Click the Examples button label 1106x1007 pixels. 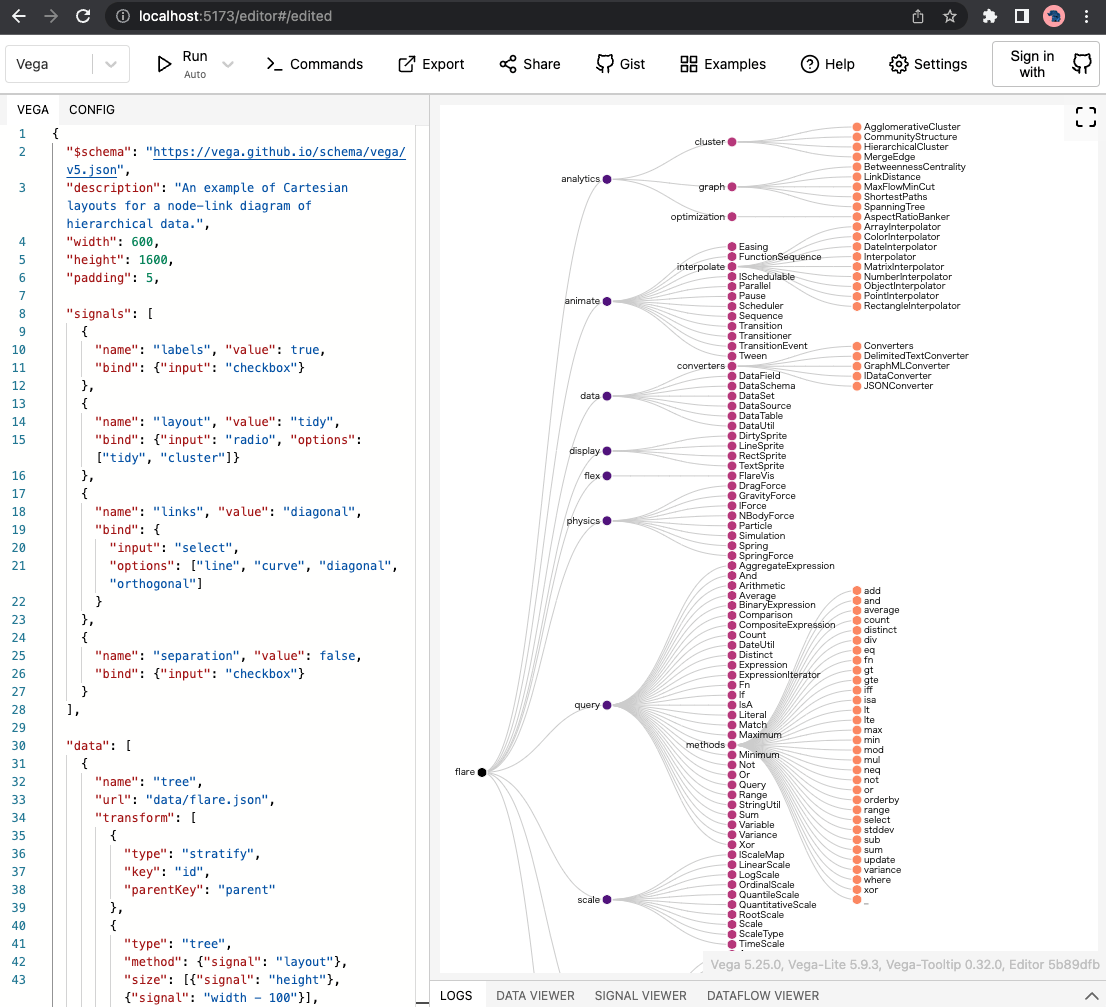tap(735, 64)
